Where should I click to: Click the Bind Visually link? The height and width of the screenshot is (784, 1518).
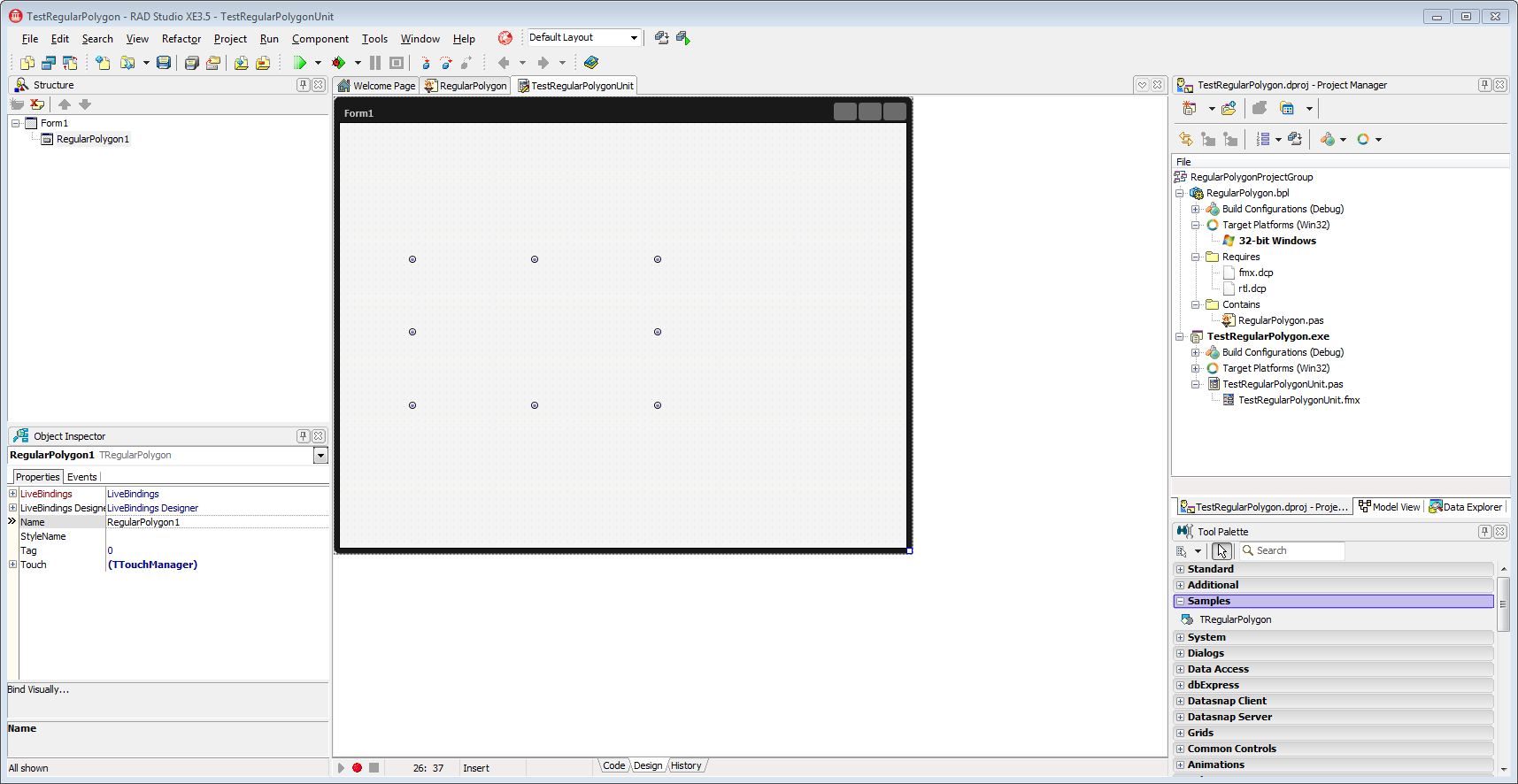pos(38,689)
